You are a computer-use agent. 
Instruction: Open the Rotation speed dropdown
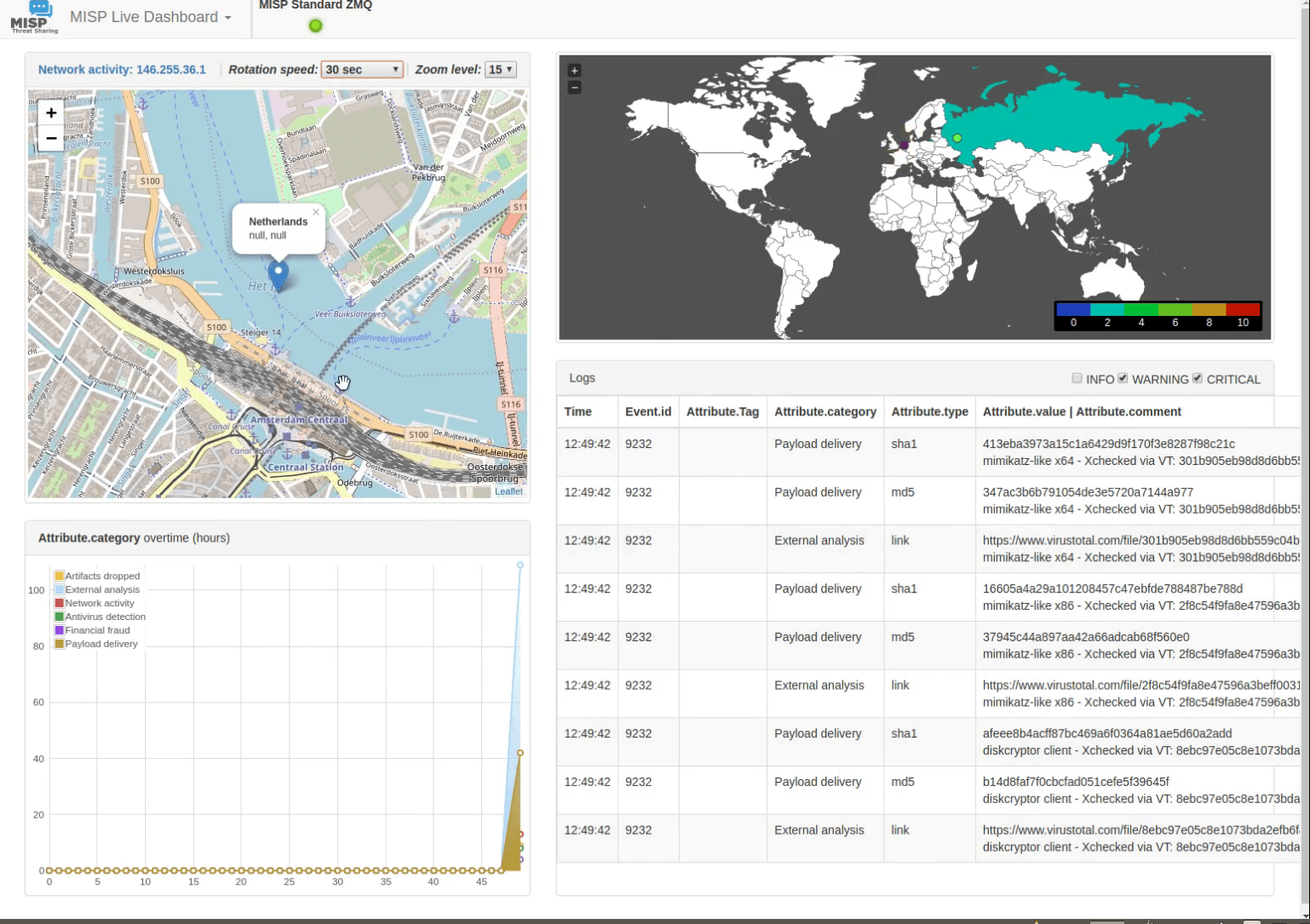[361, 69]
